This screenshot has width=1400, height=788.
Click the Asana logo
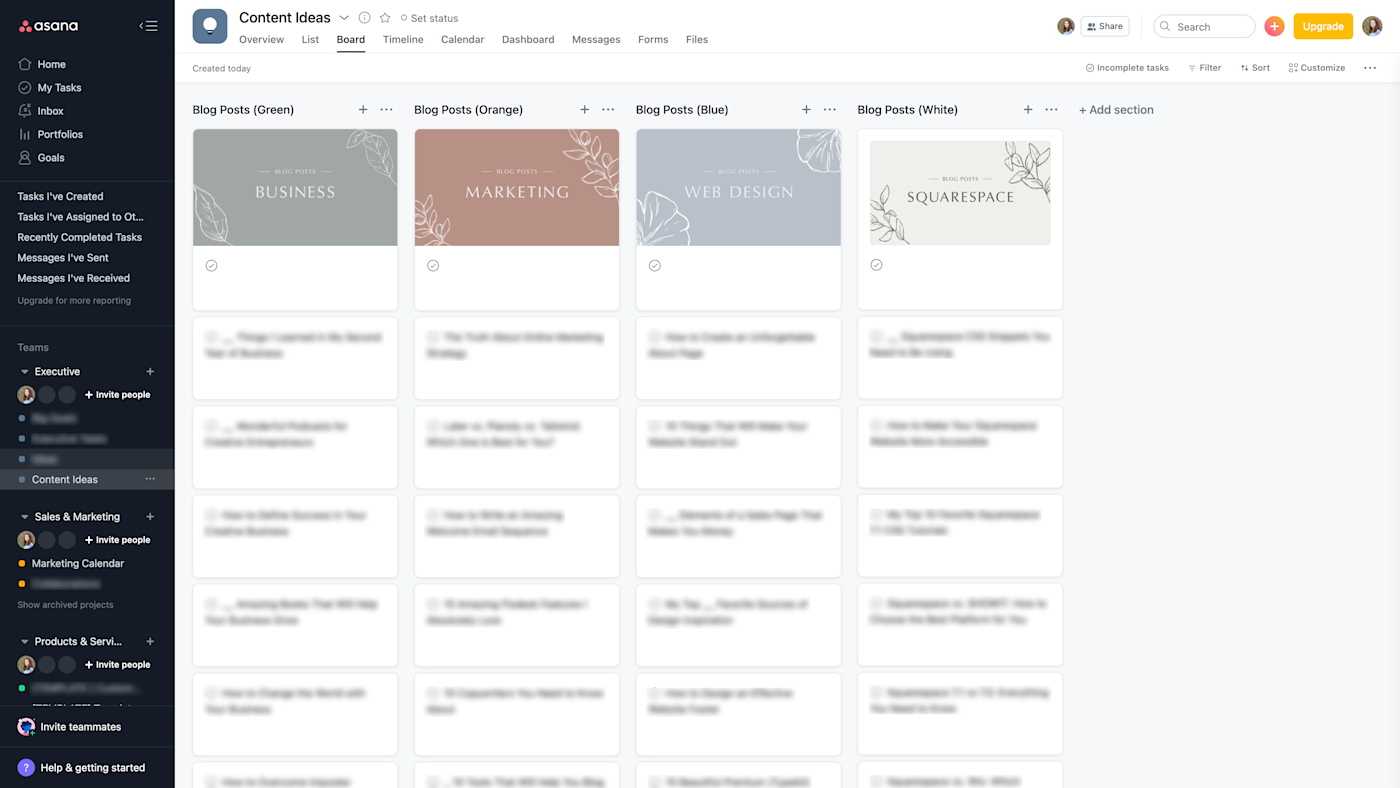click(48, 26)
